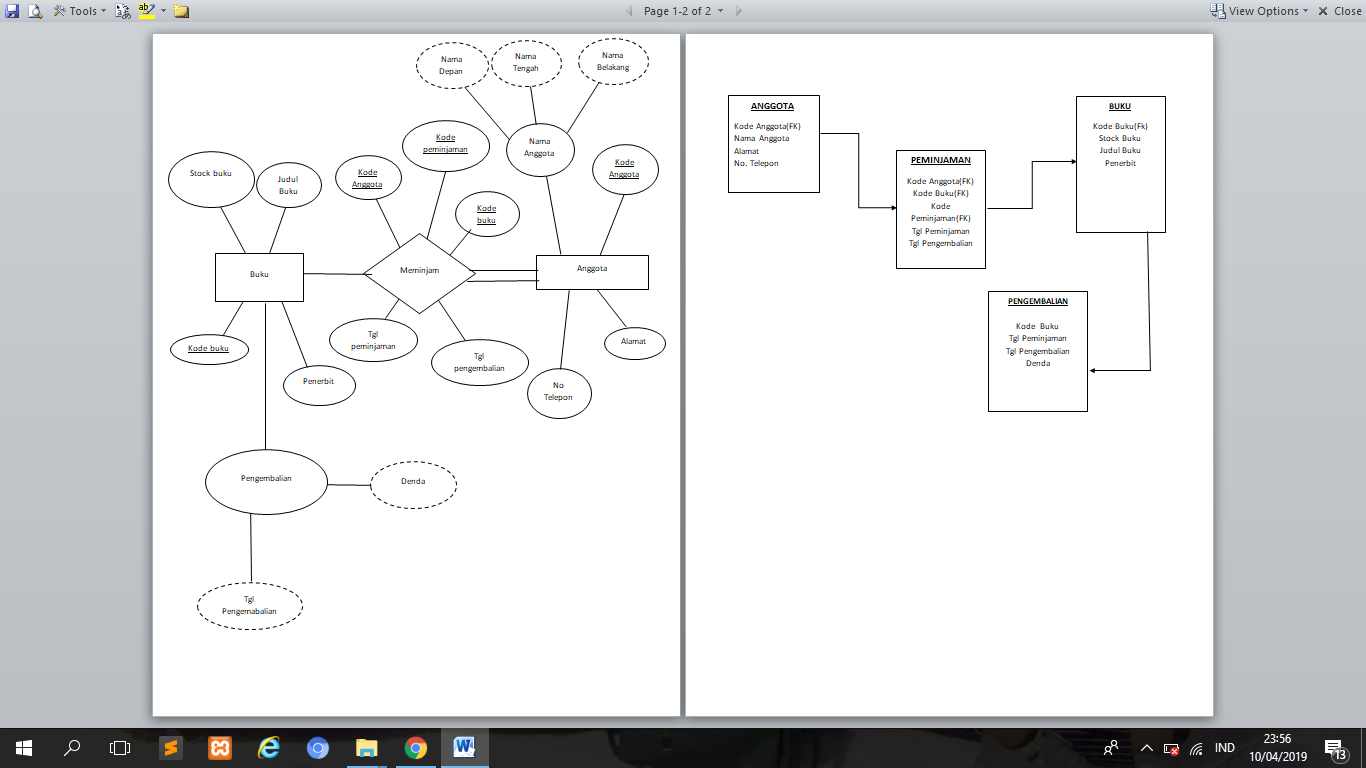The image size is (1366, 768).
Task: Open File Explorer from the taskbar
Action: pos(367,747)
